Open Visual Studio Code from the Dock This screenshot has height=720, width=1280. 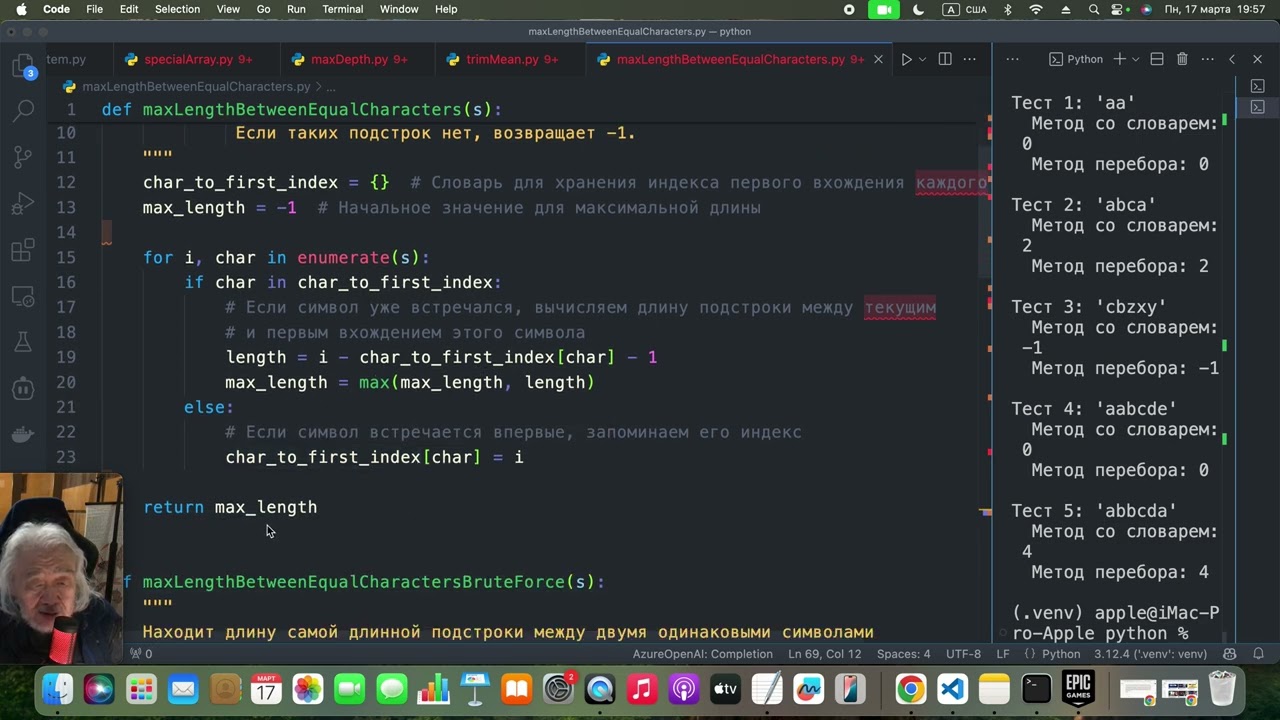pyautogui.click(x=952, y=689)
